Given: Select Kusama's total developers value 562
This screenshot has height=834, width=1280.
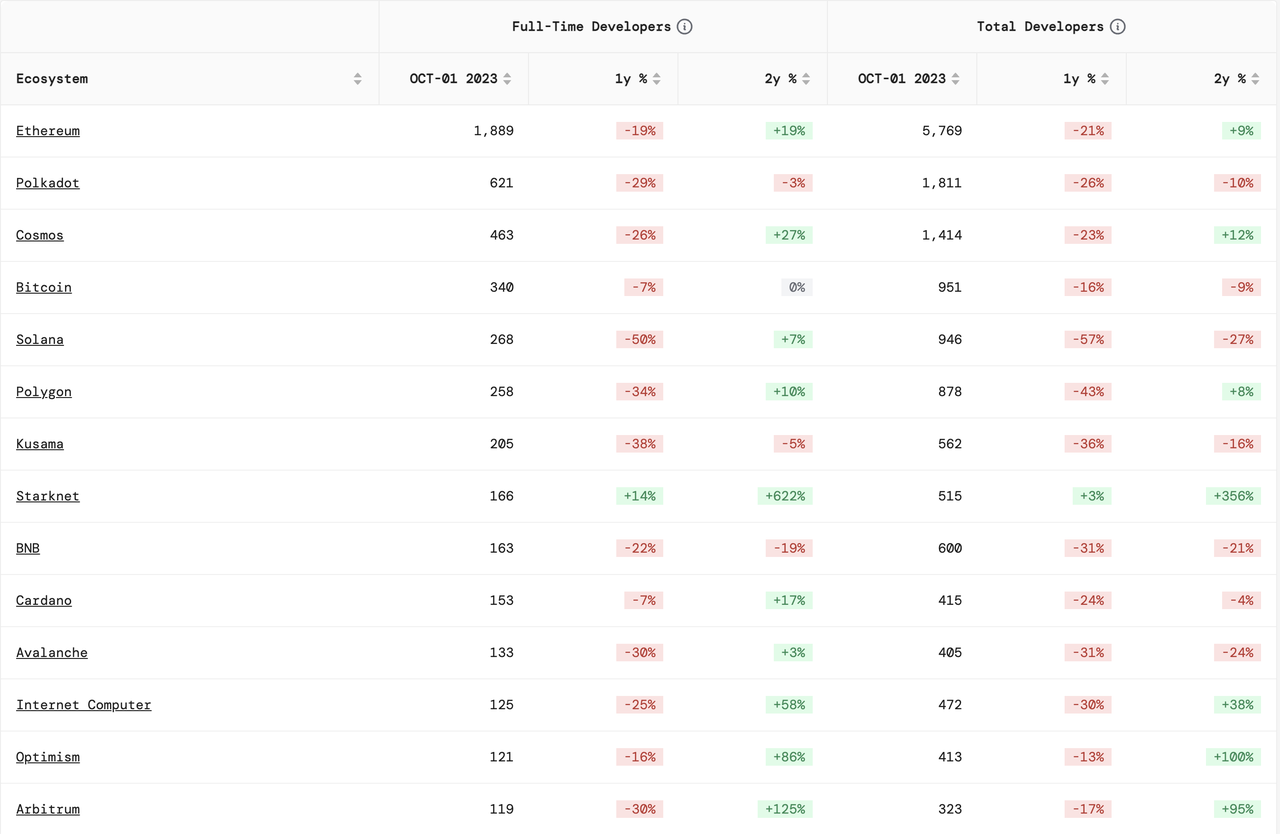Looking at the screenshot, I should pyautogui.click(x=950, y=444).
